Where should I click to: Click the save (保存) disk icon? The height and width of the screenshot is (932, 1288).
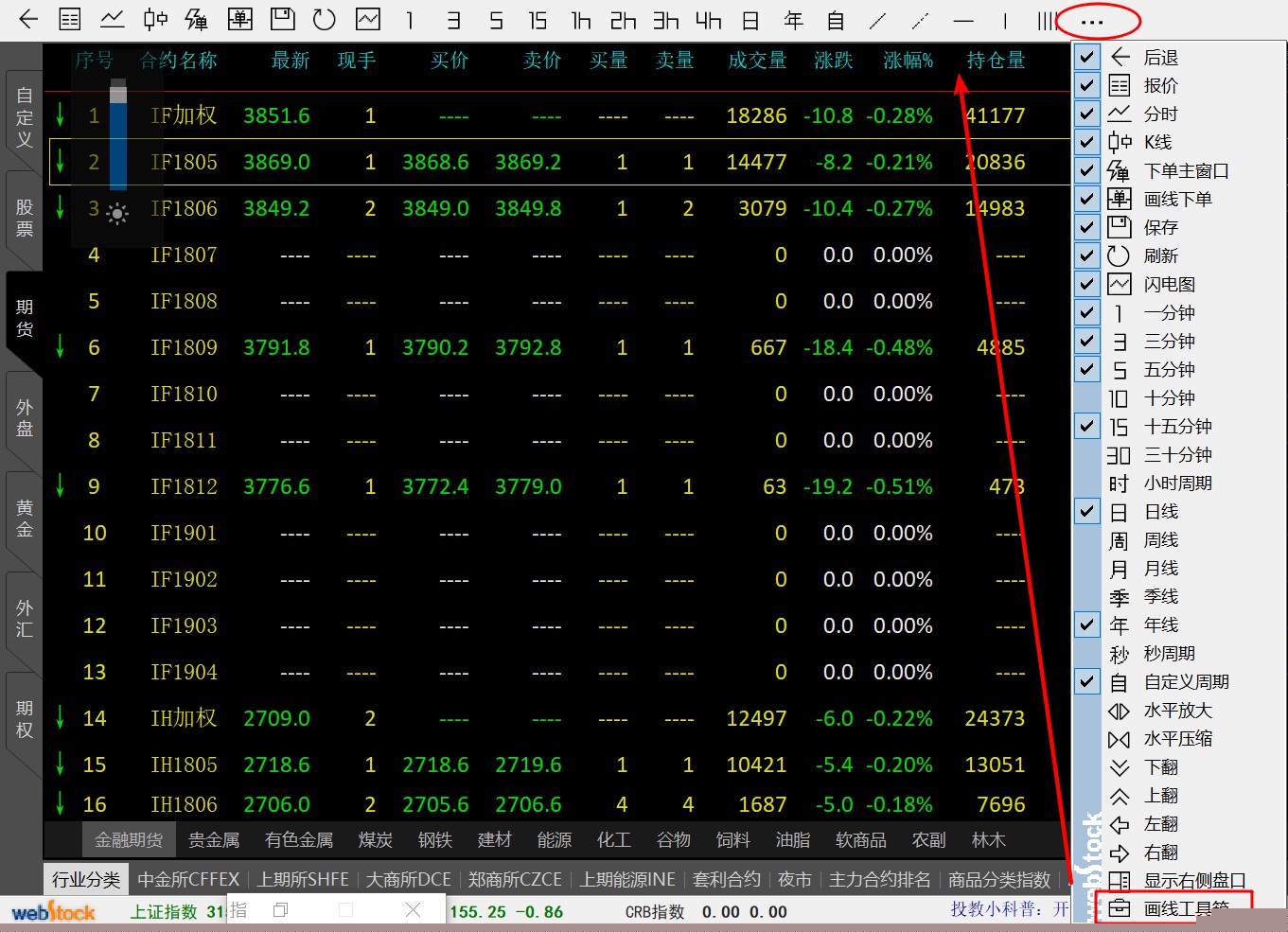(x=282, y=19)
